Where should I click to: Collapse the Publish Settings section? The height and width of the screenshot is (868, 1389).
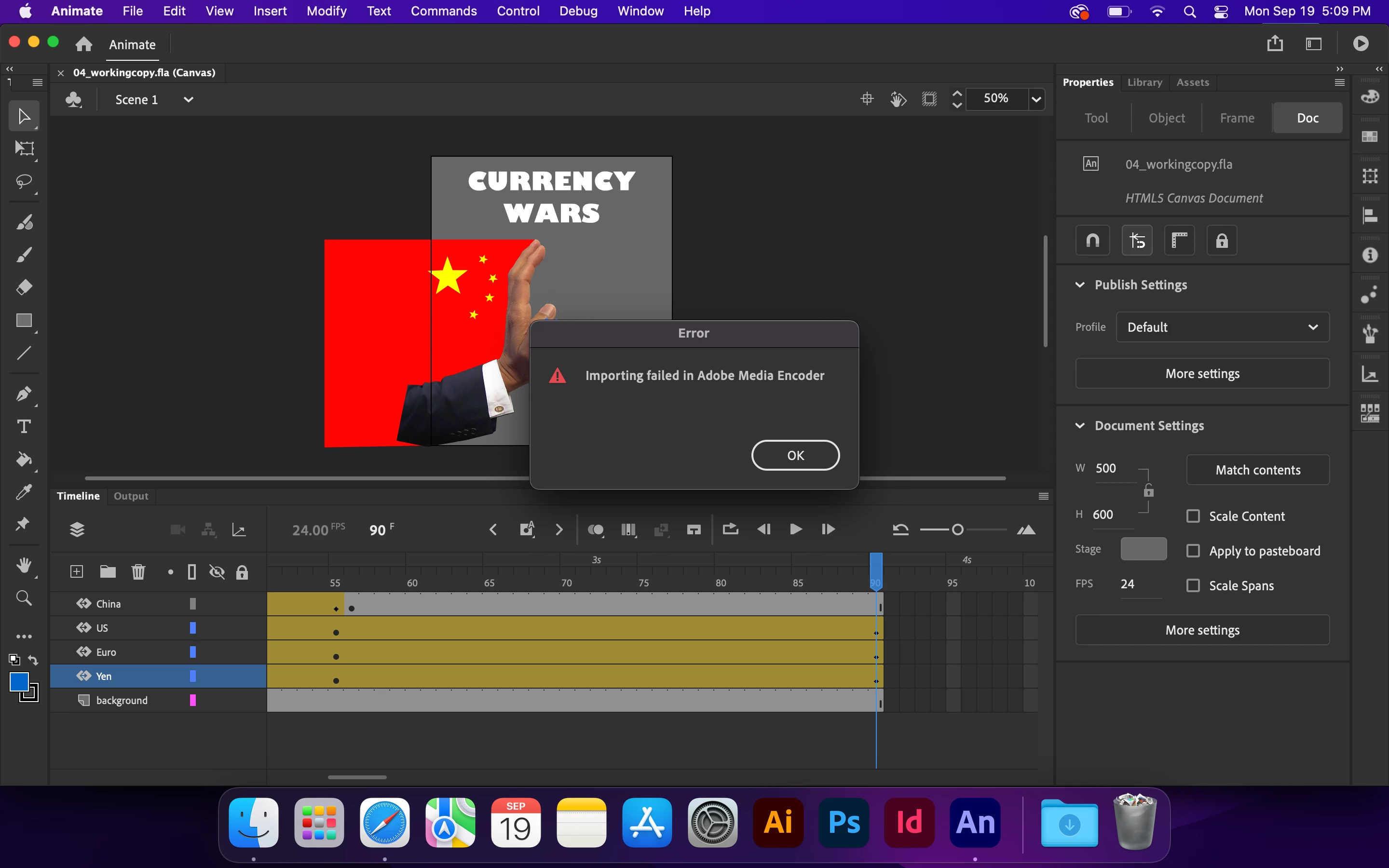[1080, 285]
